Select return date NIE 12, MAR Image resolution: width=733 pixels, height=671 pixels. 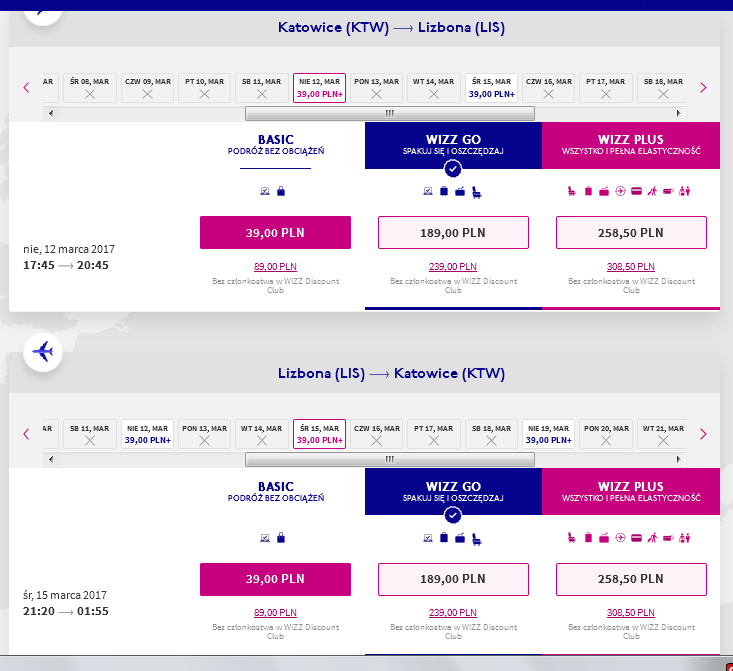coord(147,434)
